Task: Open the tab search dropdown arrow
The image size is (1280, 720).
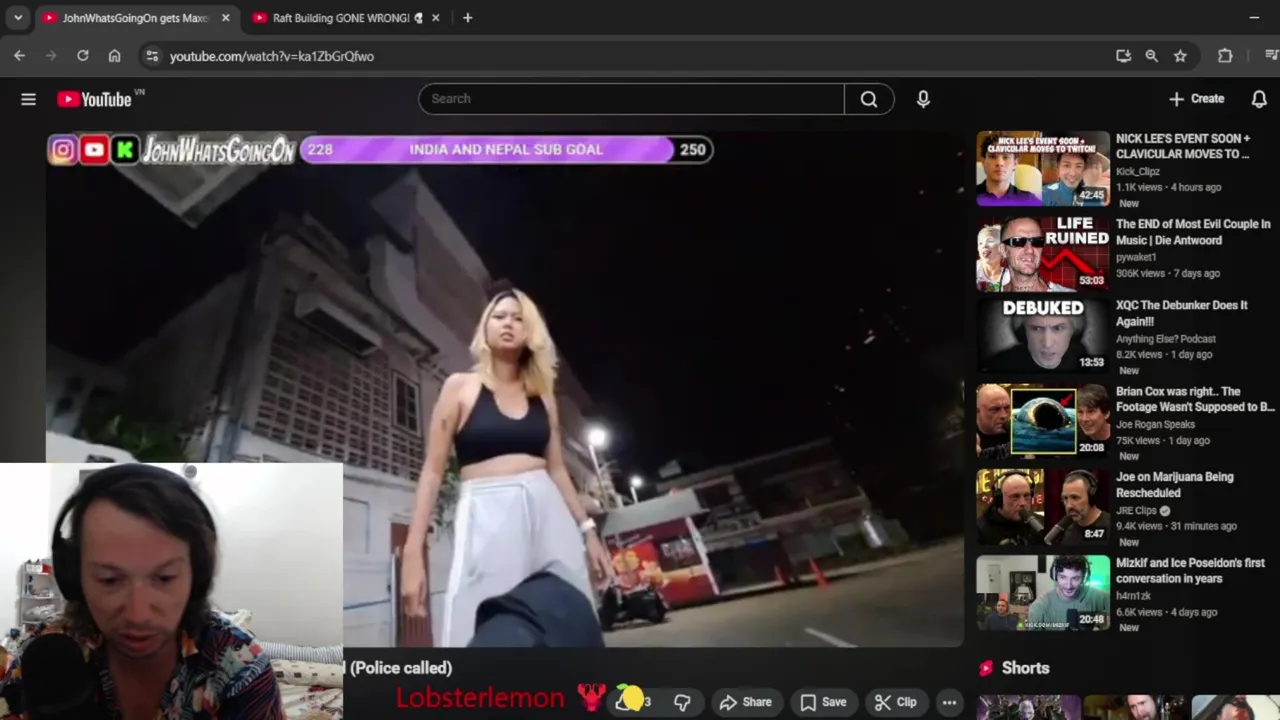Action: pos(17,18)
